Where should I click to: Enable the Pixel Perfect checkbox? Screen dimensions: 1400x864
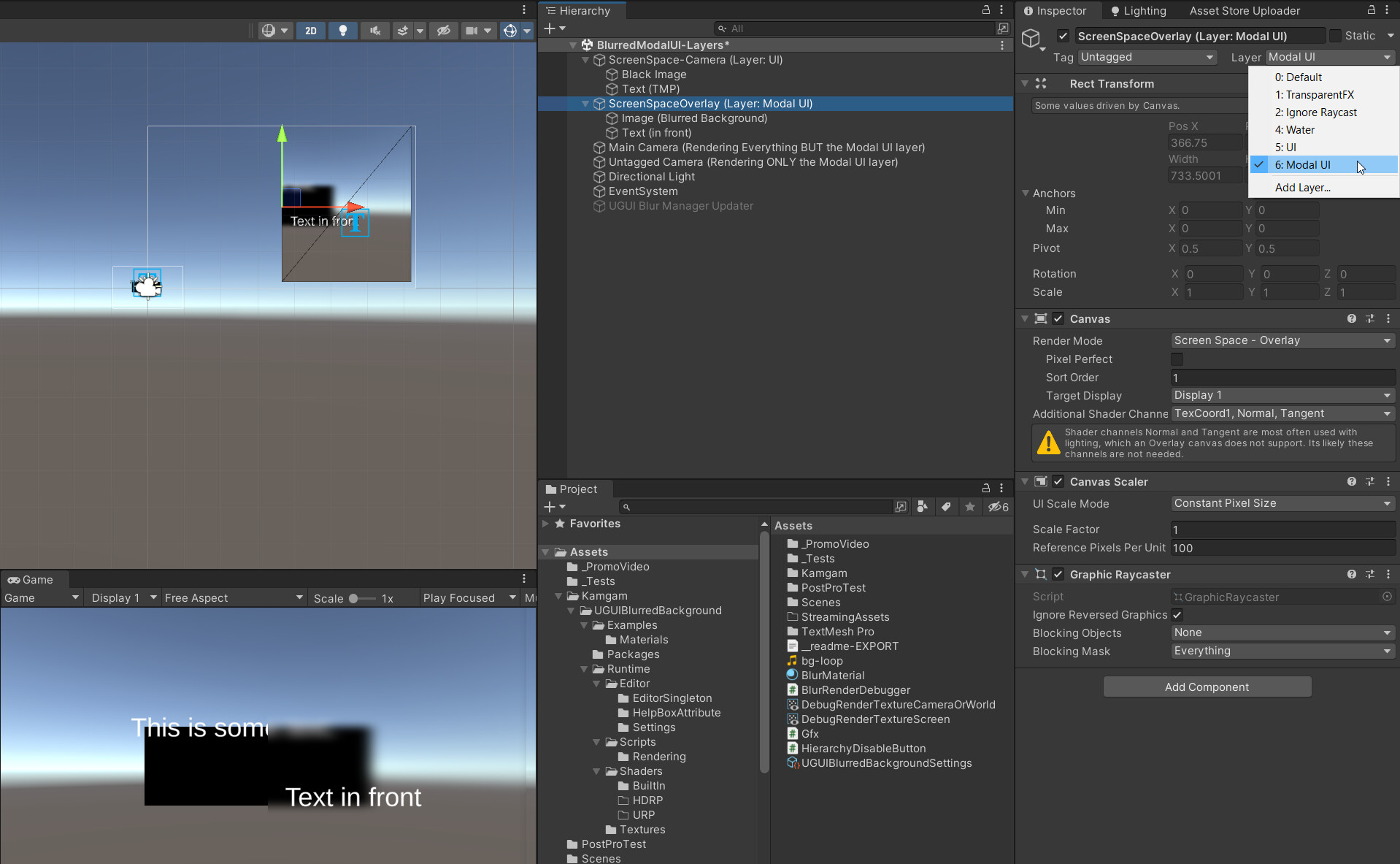coord(1177,359)
